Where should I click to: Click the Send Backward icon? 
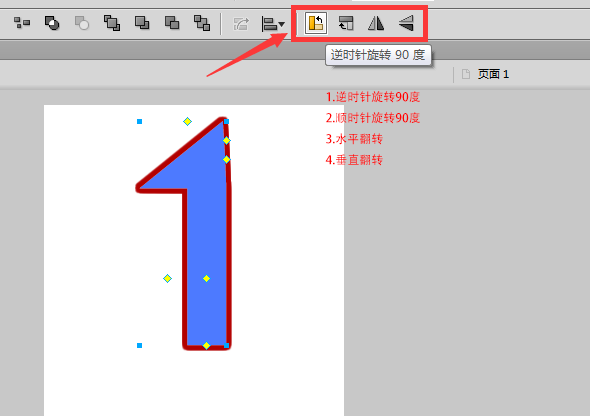(172, 23)
